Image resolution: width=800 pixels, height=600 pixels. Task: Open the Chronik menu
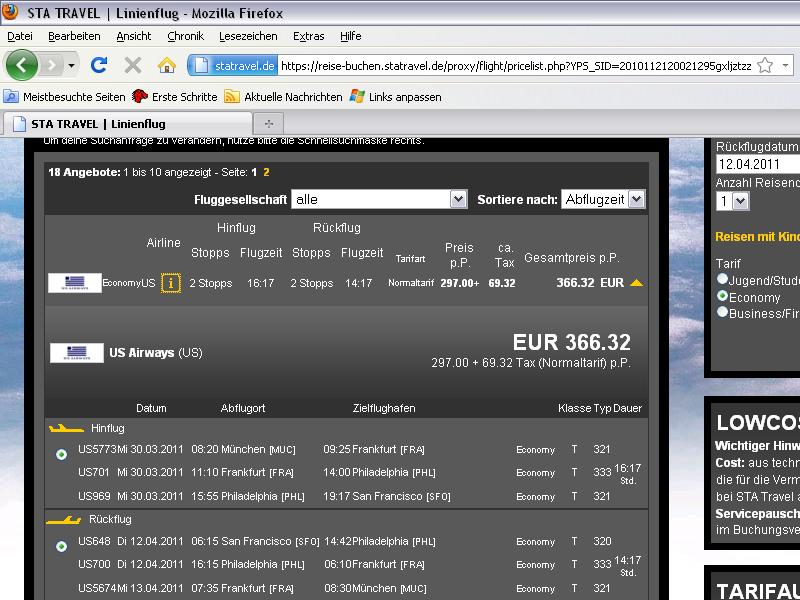pyautogui.click(x=186, y=36)
